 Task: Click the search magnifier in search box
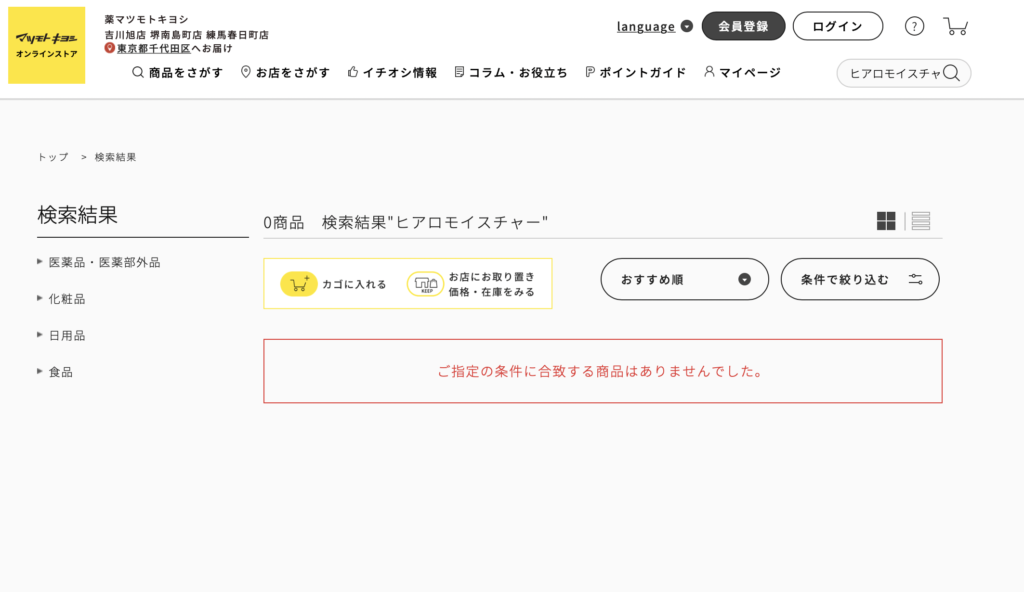952,73
